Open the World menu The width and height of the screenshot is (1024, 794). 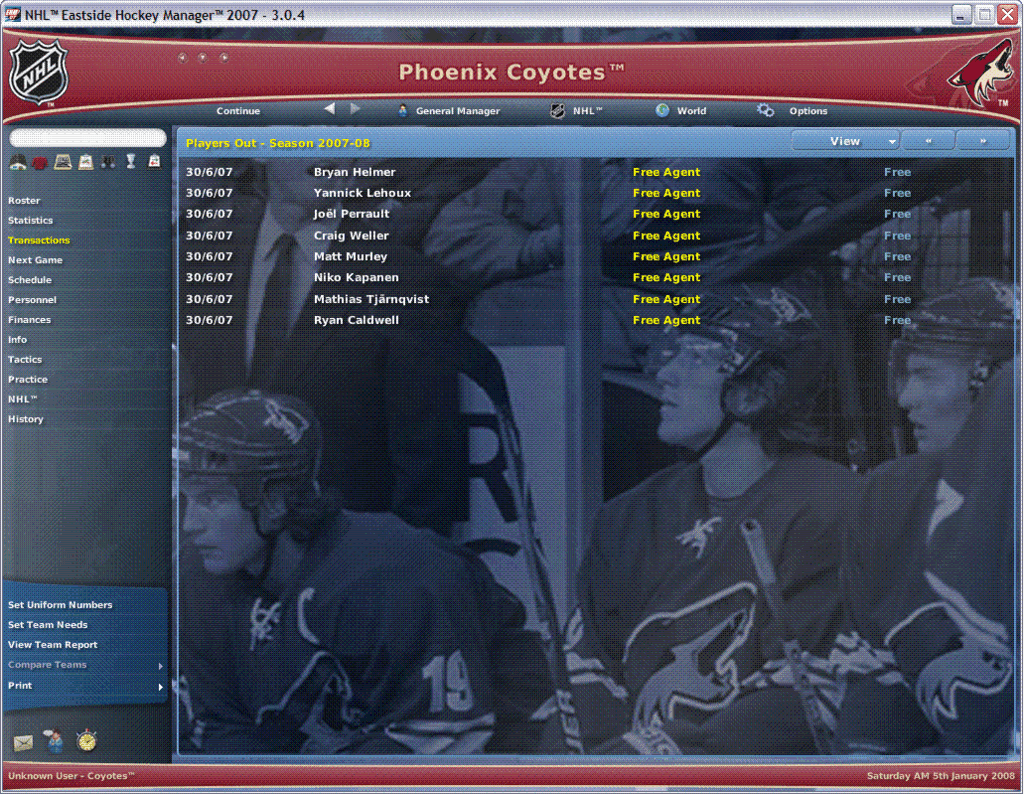[x=692, y=111]
